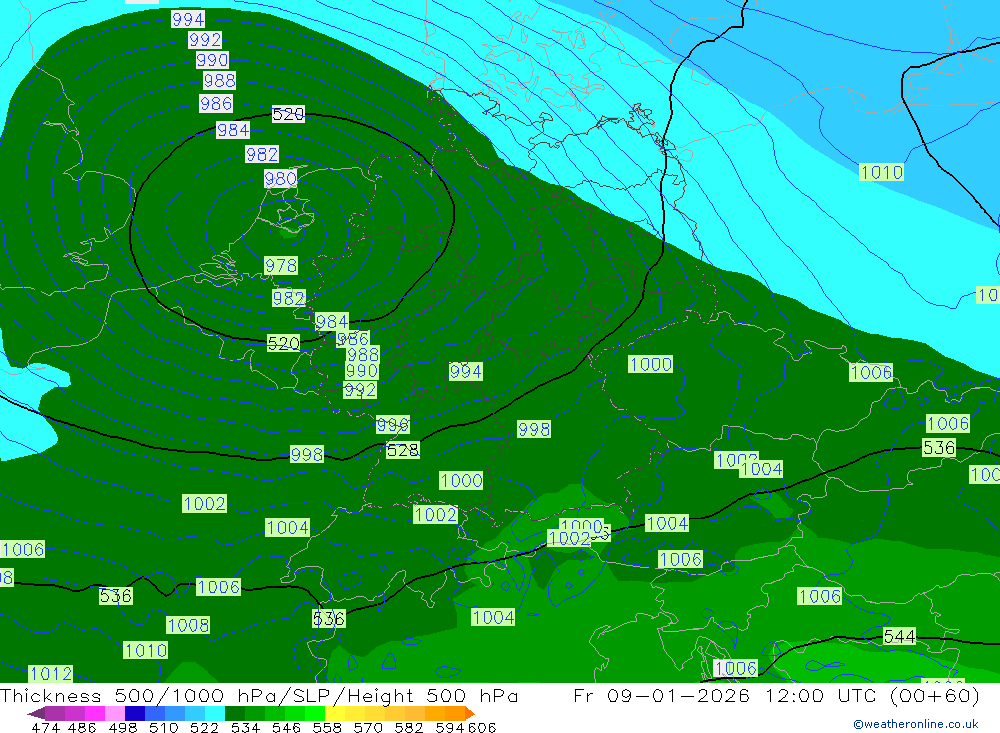Screen dimensions: 1000x733
Task: Click the 998 label next to the 528 contour
Action: pos(307,454)
